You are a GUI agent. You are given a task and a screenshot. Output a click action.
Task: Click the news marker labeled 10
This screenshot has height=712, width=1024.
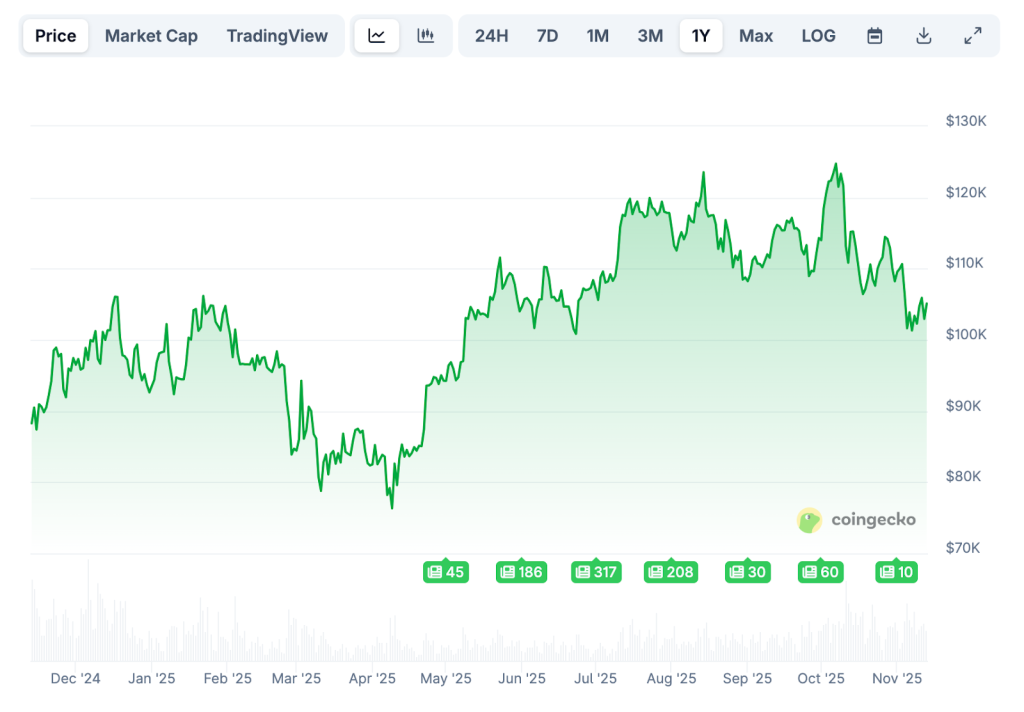pyautogui.click(x=897, y=572)
